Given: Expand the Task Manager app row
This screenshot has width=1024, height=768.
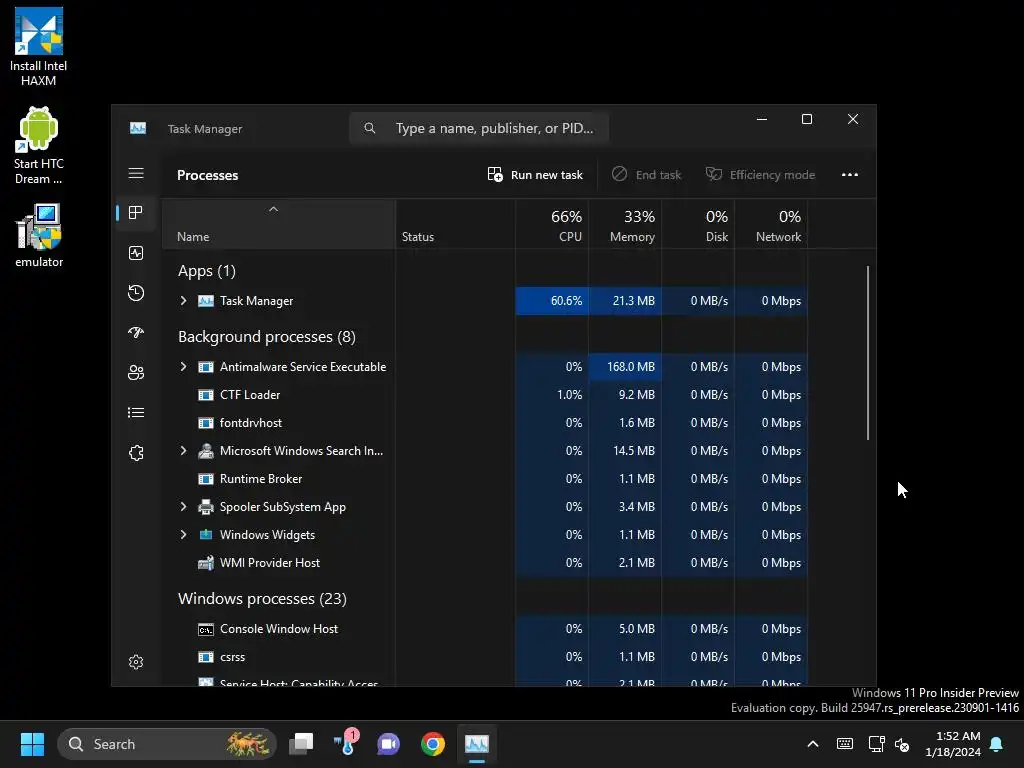Looking at the screenshot, I should [184, 300].
